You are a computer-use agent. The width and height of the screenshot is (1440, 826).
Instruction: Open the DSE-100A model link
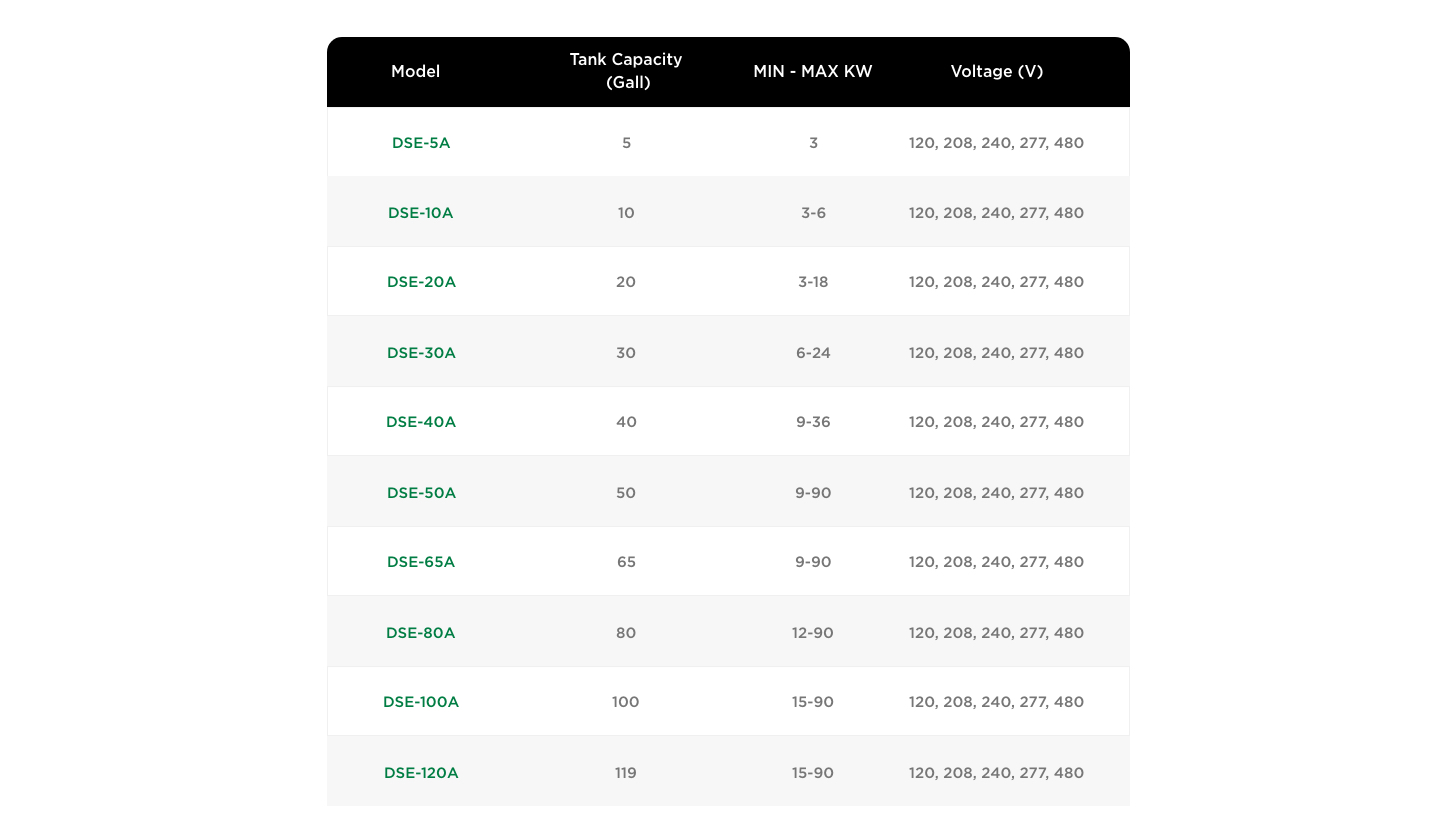[x=421, y=702]
